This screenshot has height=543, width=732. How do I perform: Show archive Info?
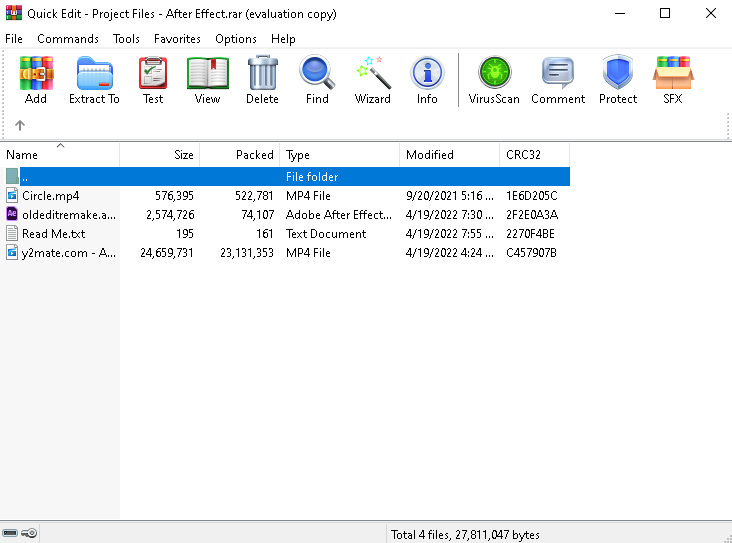pos(427,73)
